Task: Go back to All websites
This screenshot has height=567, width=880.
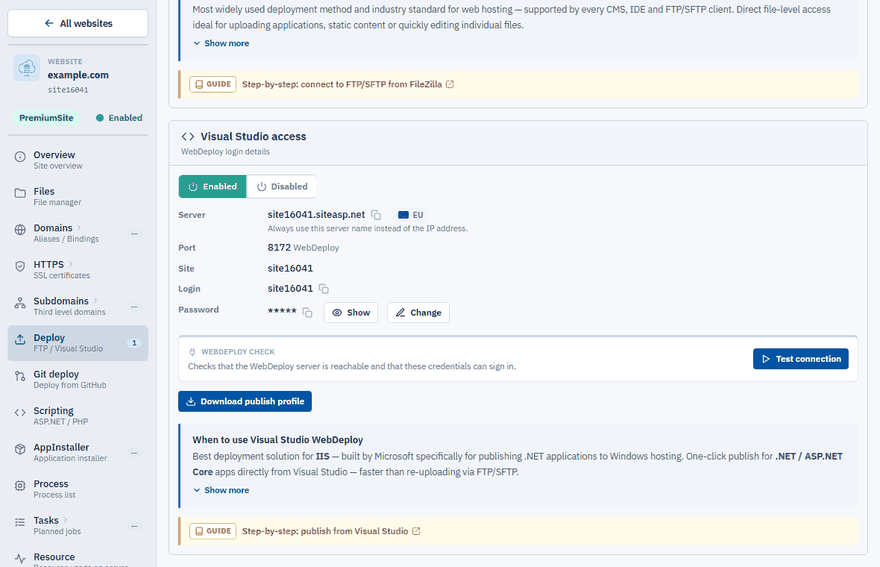Action: tap(77, 23)
